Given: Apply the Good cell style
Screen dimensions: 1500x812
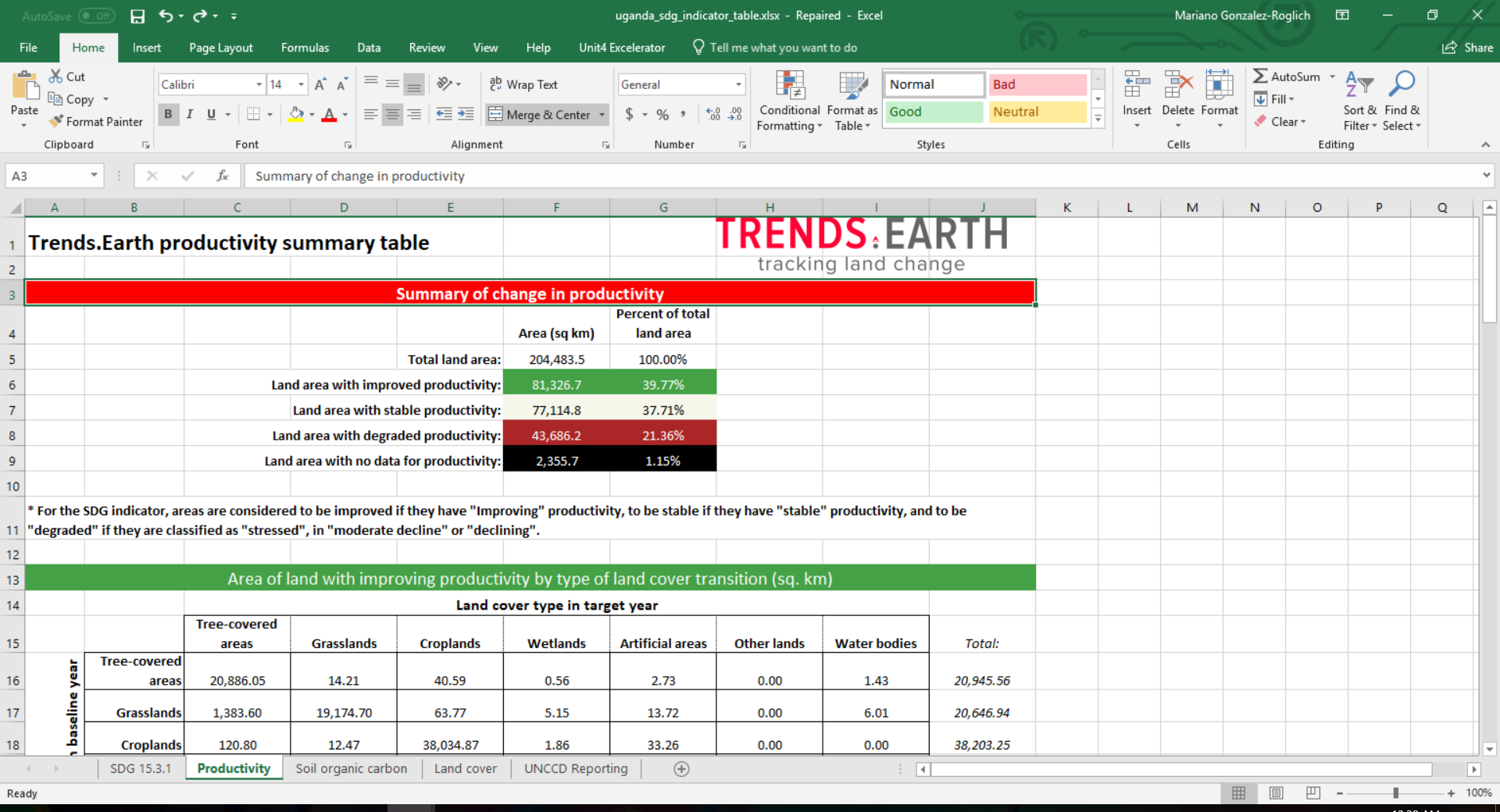Looking at the screenshot, I should tap(933, 112).
